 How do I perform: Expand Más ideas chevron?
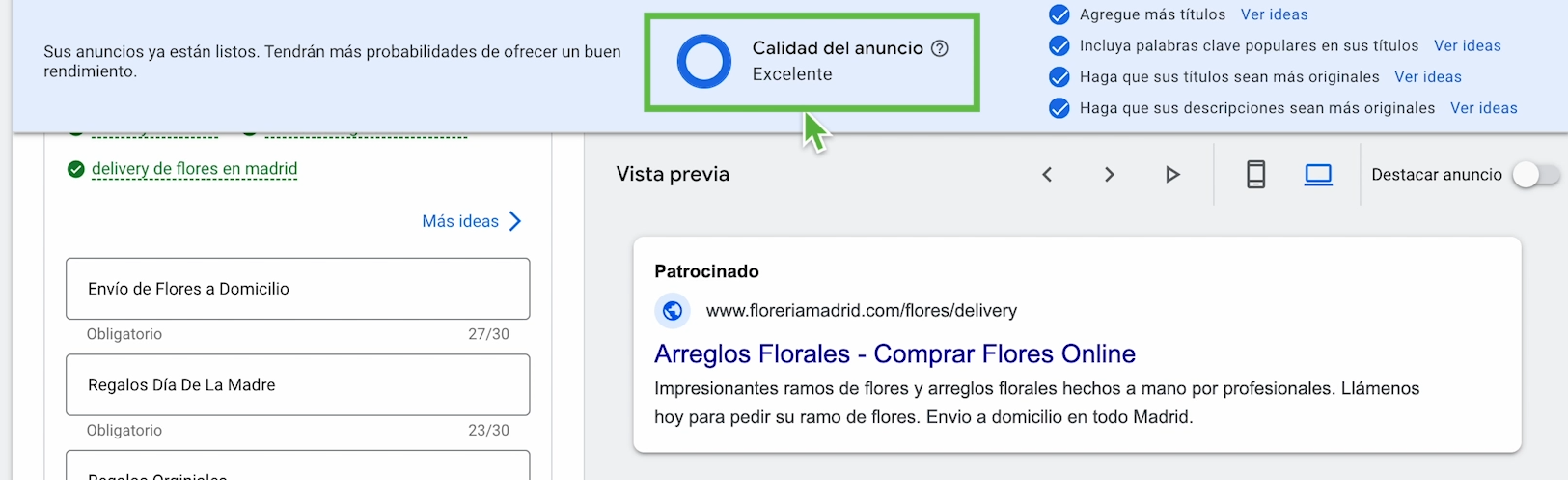(x=515, y=221)
